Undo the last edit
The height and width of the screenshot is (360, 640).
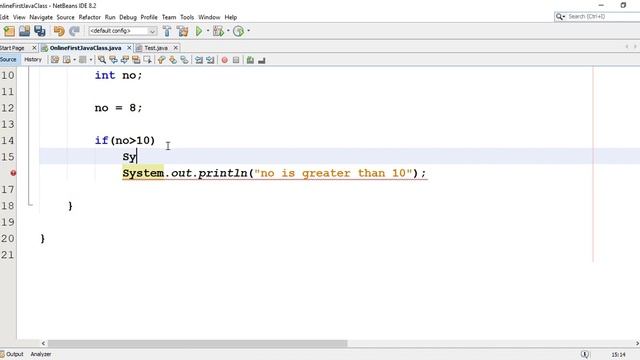point(59,31)
